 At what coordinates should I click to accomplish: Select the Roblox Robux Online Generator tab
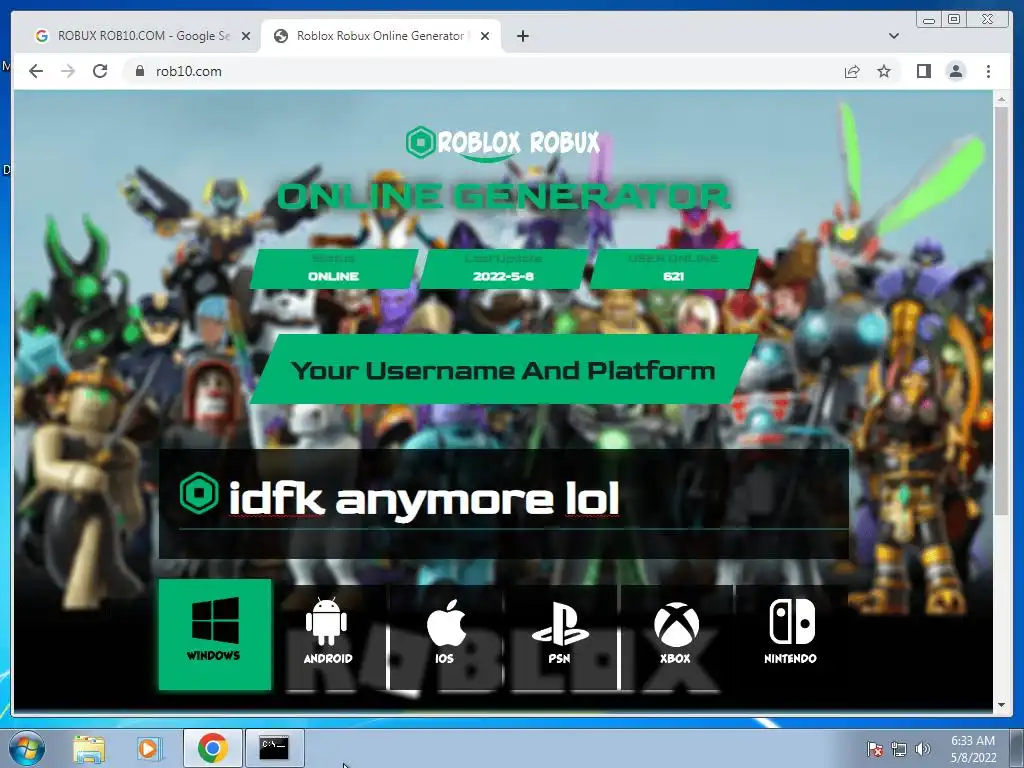pyautogui.click(x=380, y=36)
